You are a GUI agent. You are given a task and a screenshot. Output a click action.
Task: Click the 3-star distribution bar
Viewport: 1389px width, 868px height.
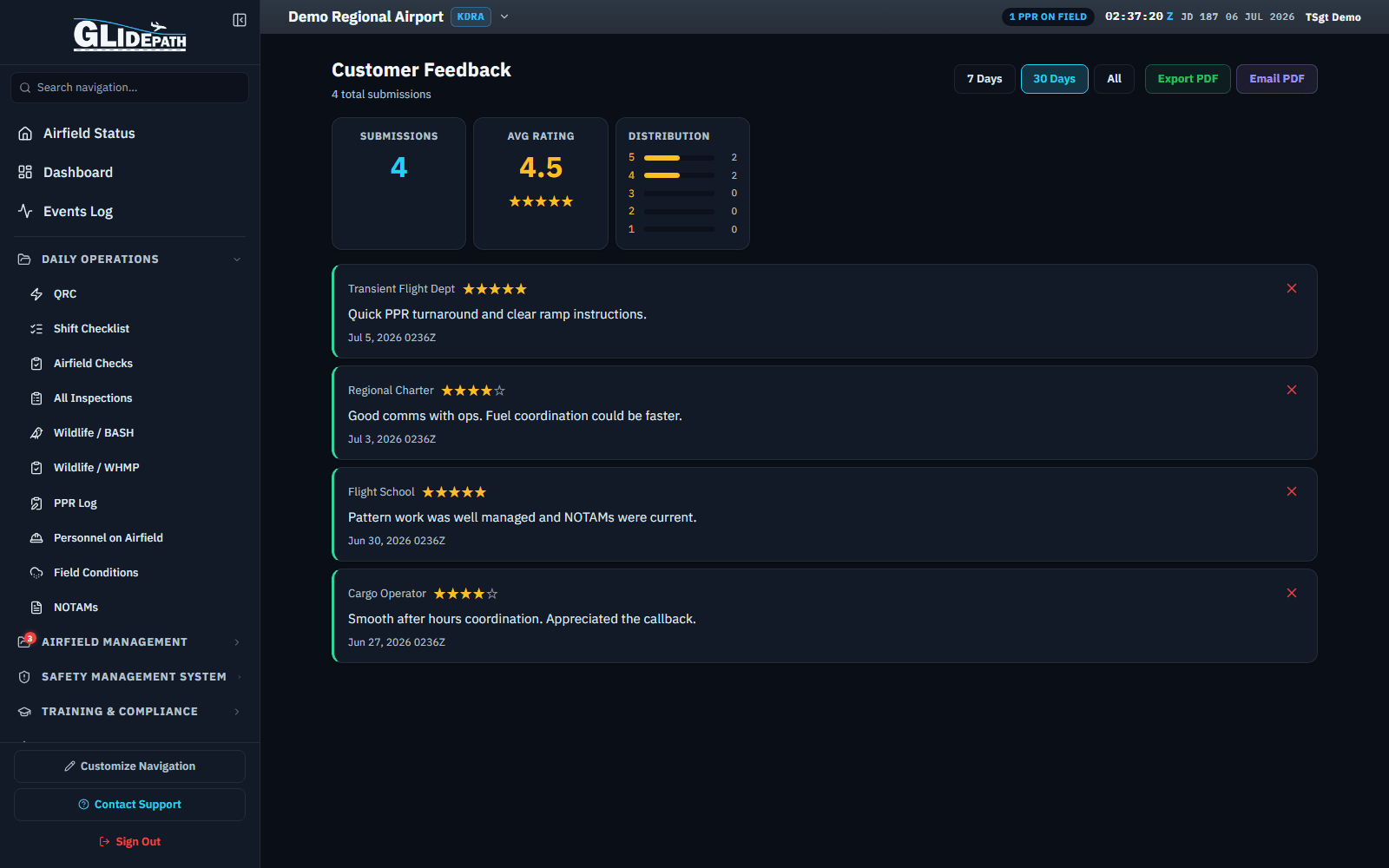(679, 194)
